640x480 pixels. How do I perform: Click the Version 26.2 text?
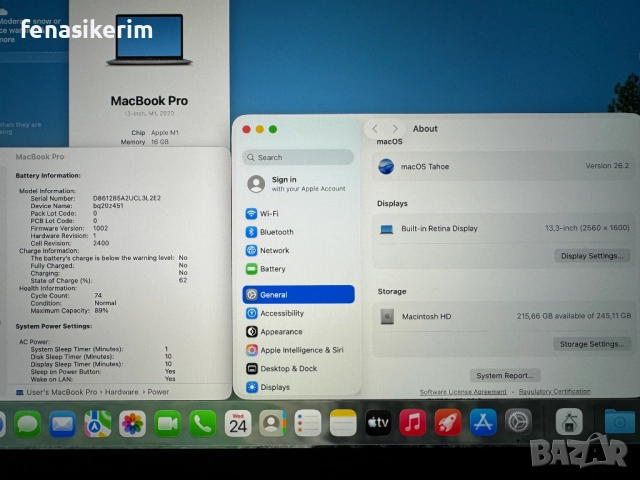tap(607, 166)
